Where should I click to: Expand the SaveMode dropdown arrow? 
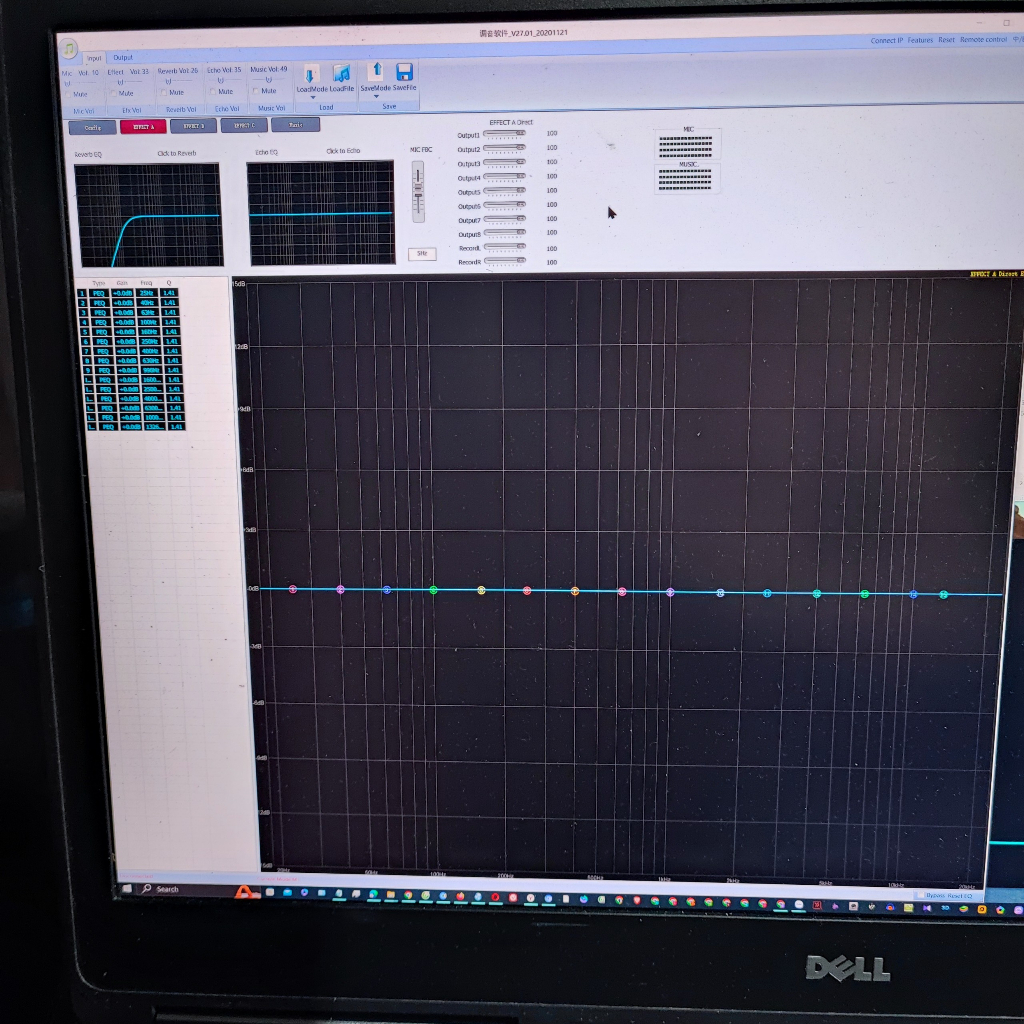376,96
